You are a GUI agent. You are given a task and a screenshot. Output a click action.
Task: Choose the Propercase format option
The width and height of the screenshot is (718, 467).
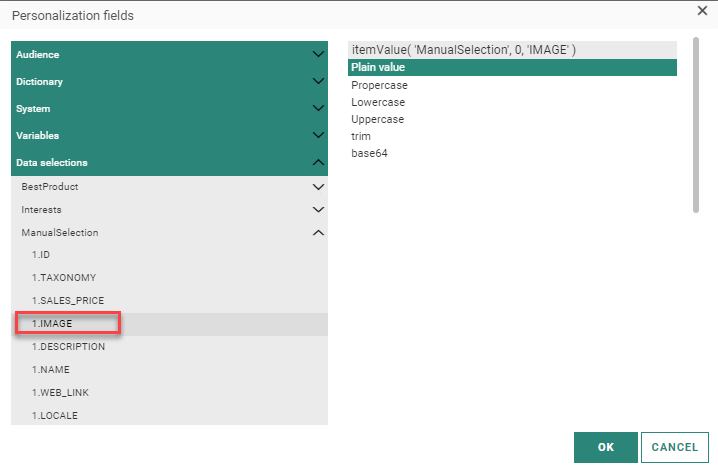click(380, 85)
